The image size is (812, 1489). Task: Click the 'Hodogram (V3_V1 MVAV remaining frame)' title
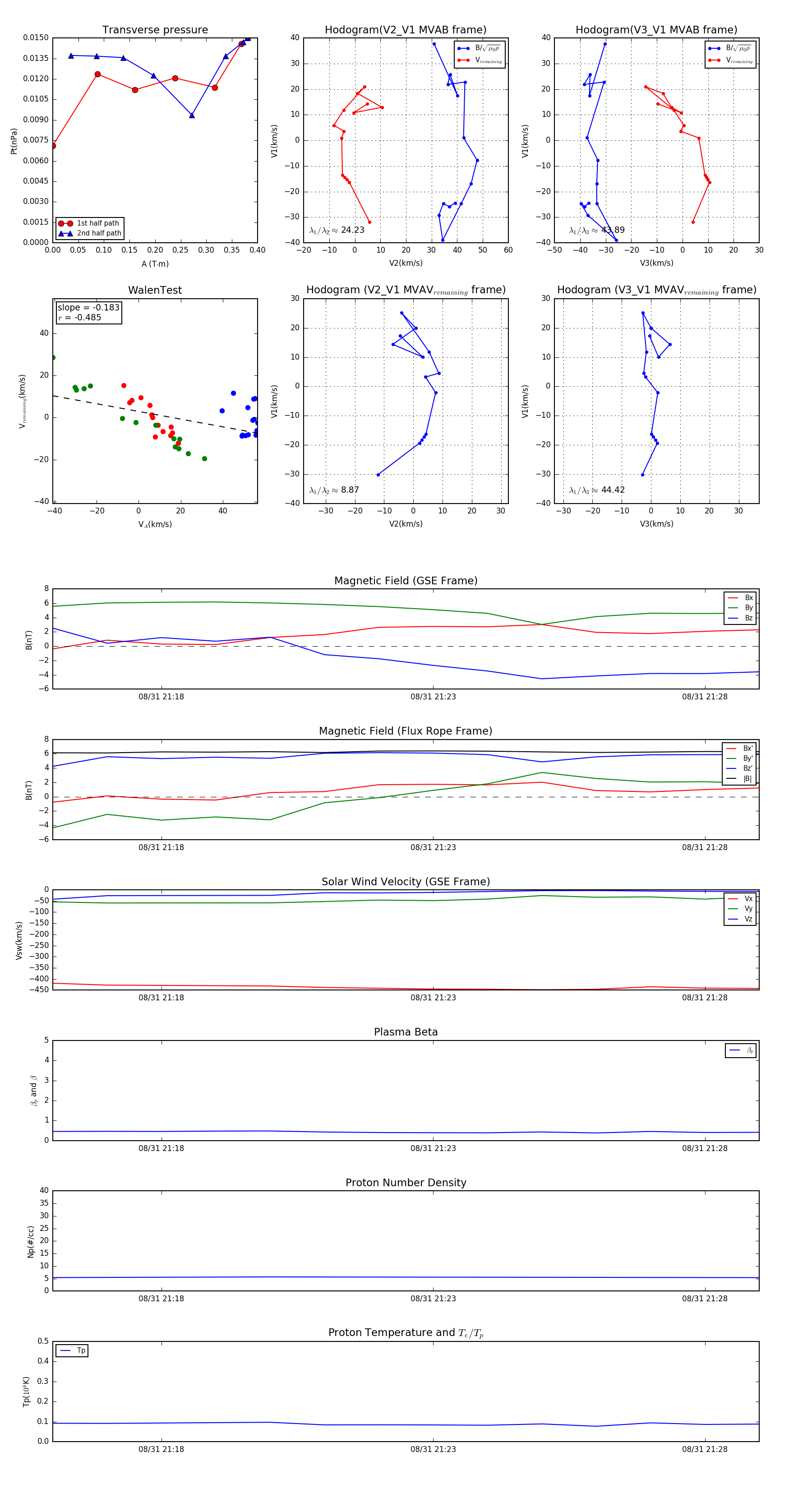(x=656, y=290)
